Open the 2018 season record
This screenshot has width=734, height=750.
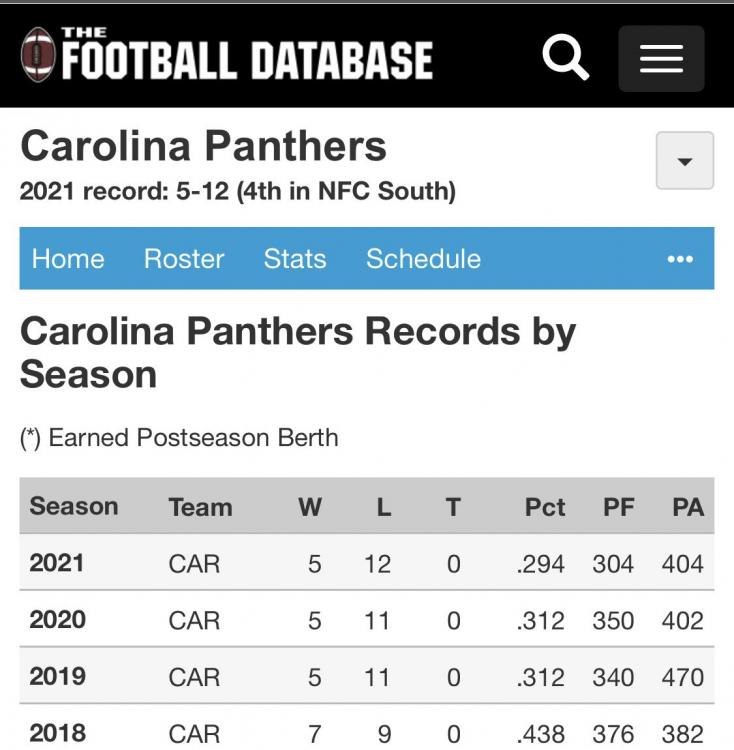57,733
